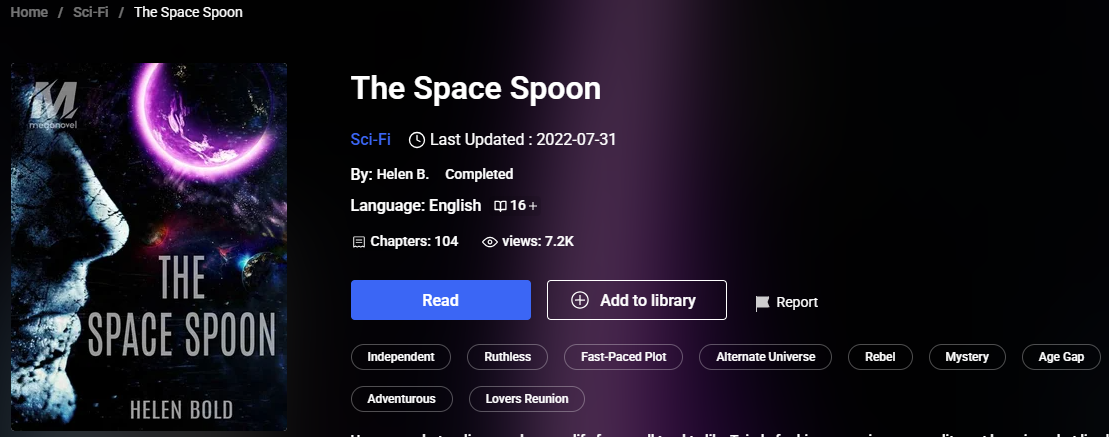Open the Home breadcrumb link
This screenshot has width=1109, height=437.
[x=30, y=12]
